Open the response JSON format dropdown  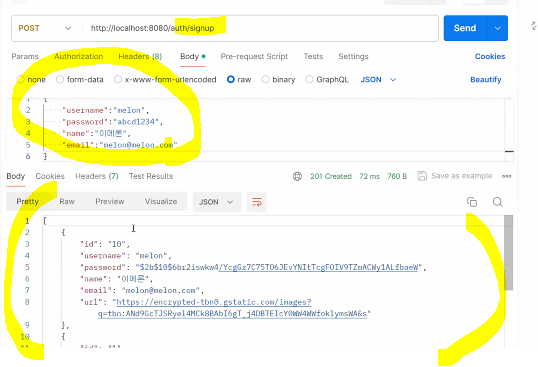(217, 202)
